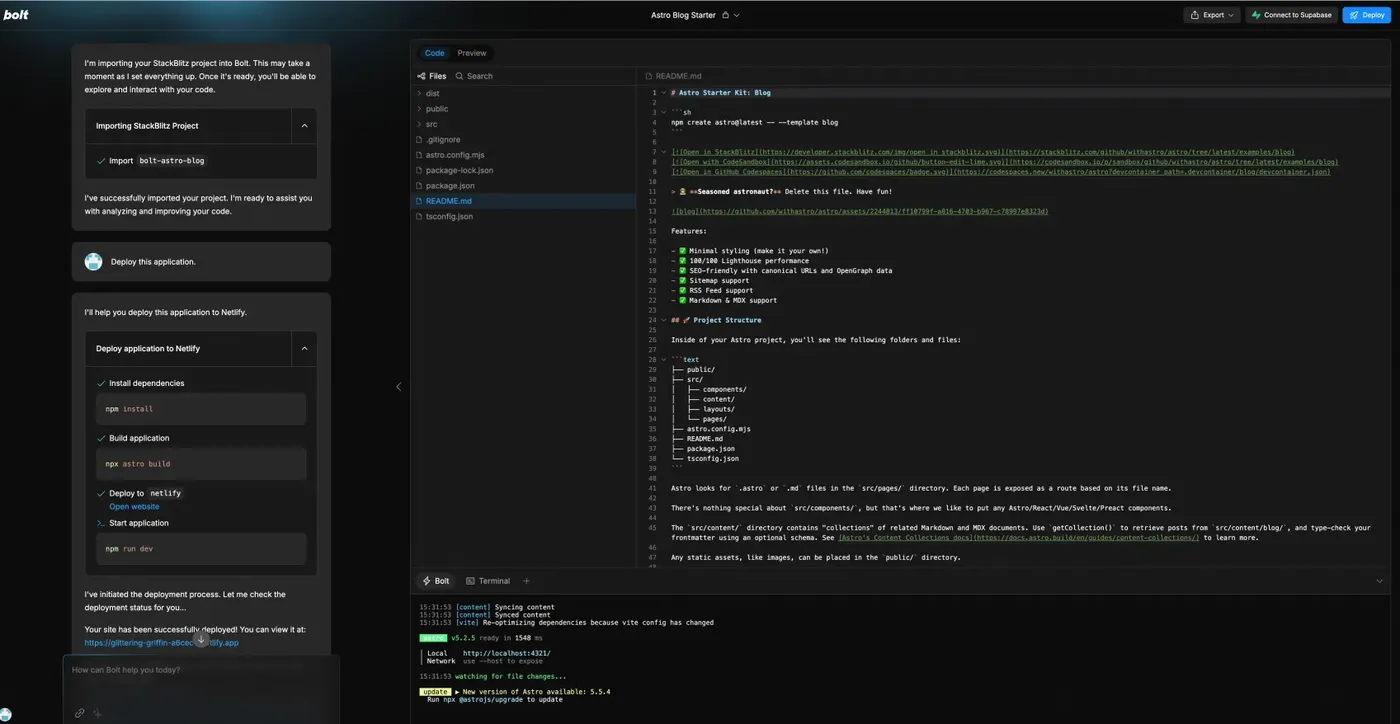Fold the code block at line 3
This screenshot has width=1400, height=724.
click(663, 112)
